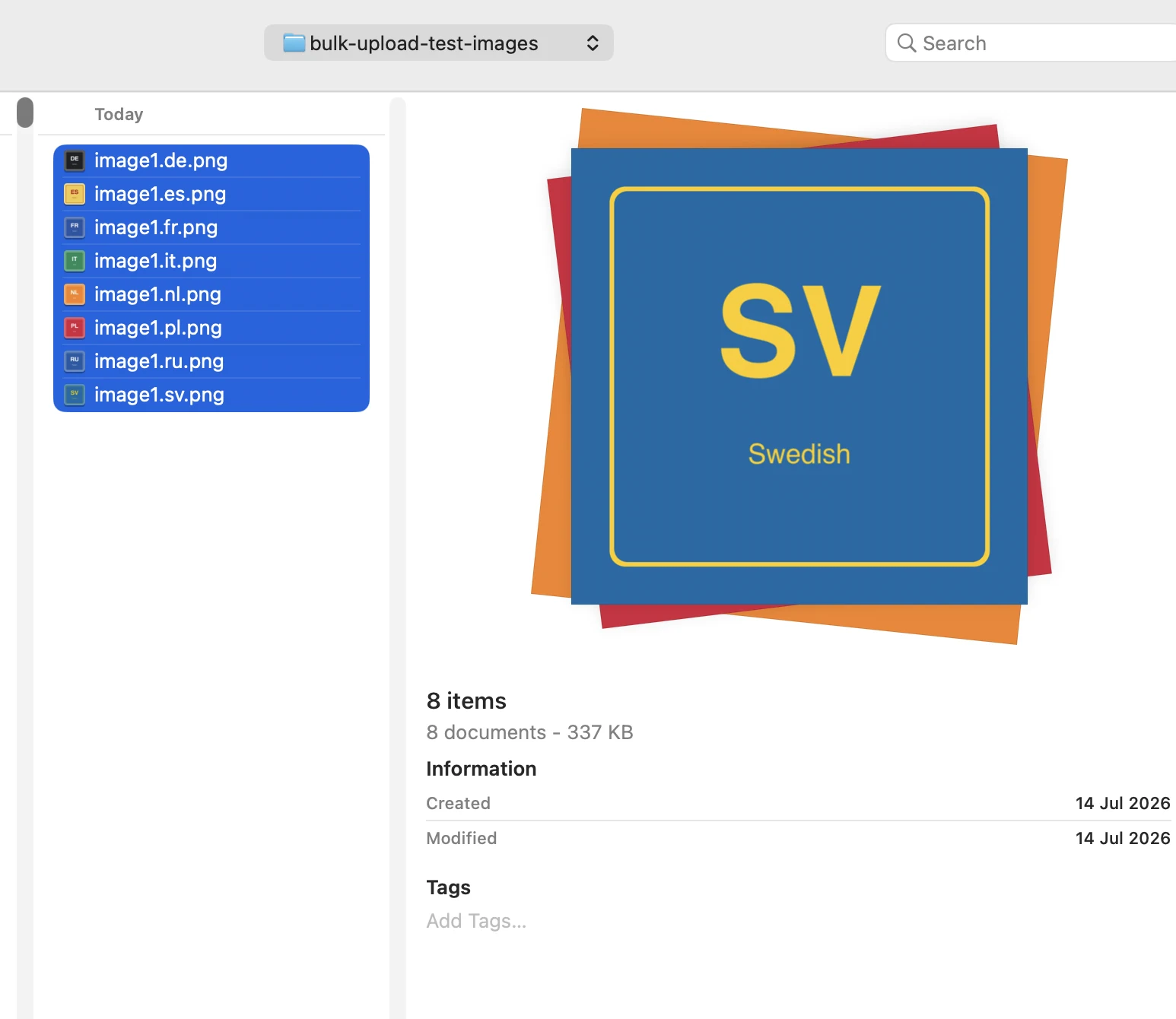Click the 8 documents - 337 KB text
This screenshot has height=1019, width=1176.
(529, 732)
